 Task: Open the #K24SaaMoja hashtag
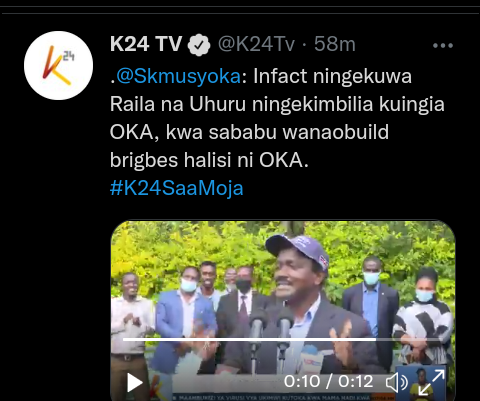tap(177, 188)
